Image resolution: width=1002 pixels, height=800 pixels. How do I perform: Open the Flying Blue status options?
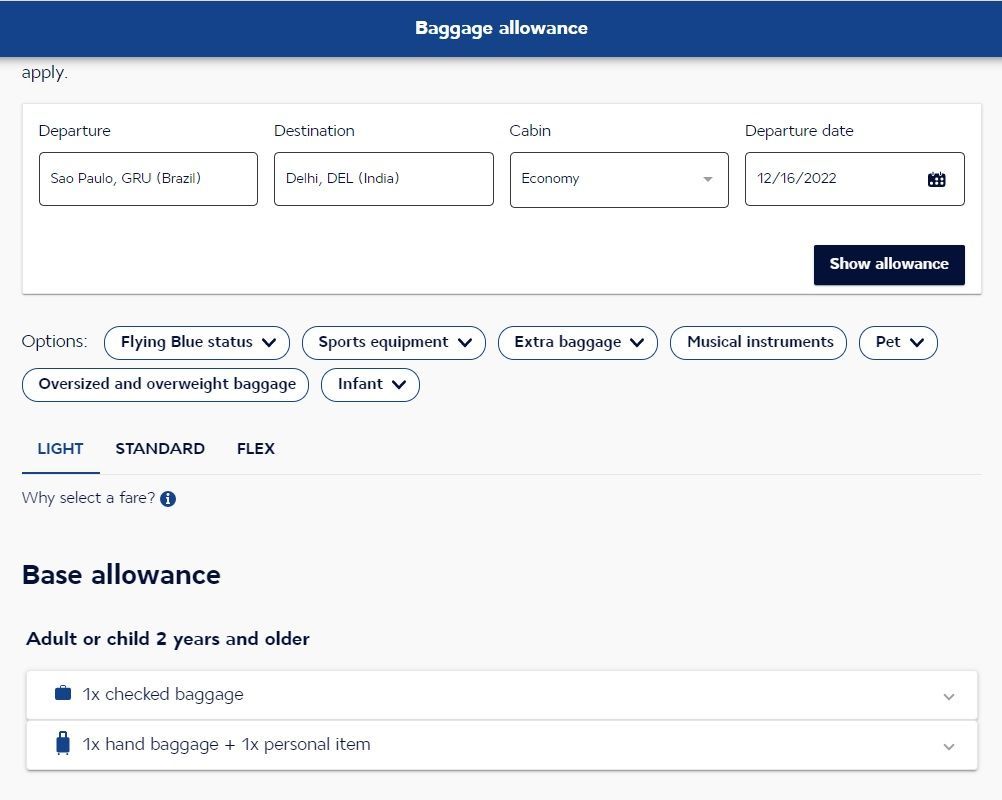tap(197, 342)
